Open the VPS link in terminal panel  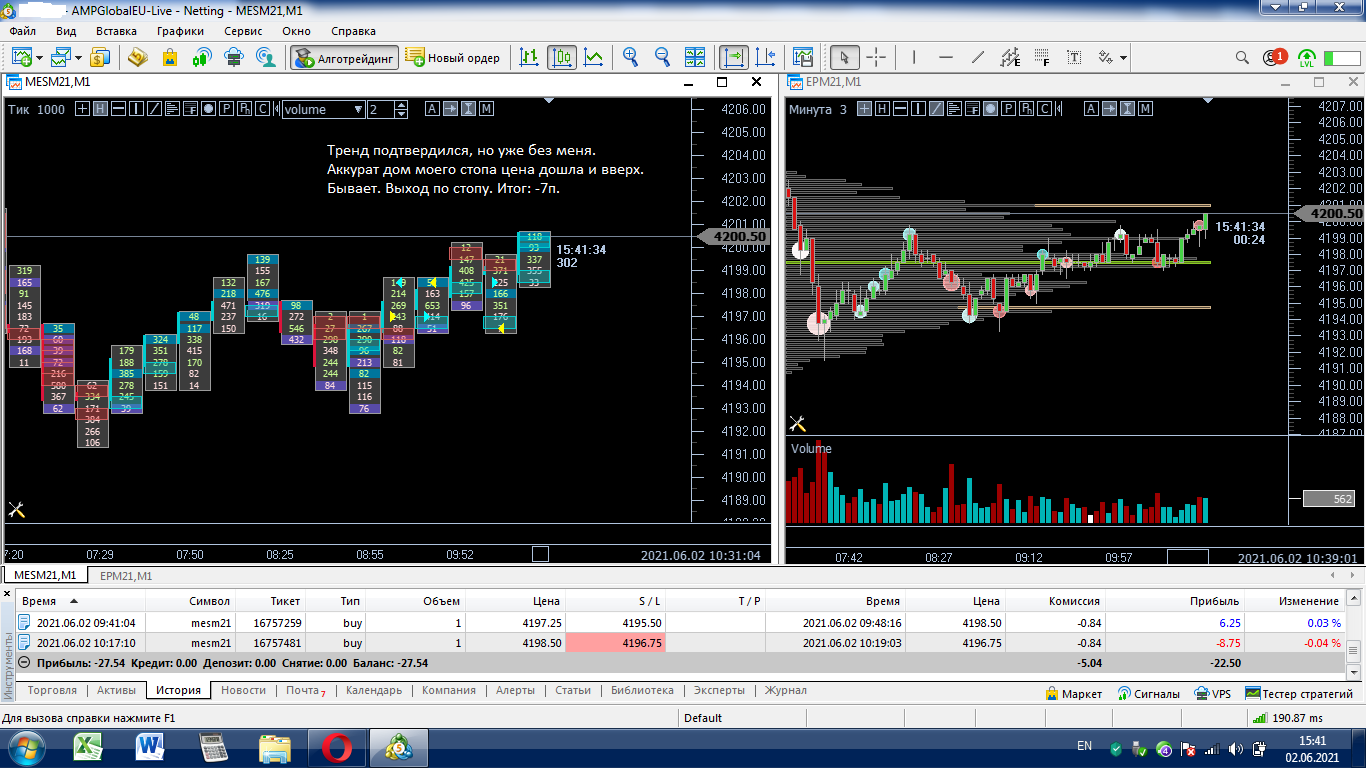1213,693
